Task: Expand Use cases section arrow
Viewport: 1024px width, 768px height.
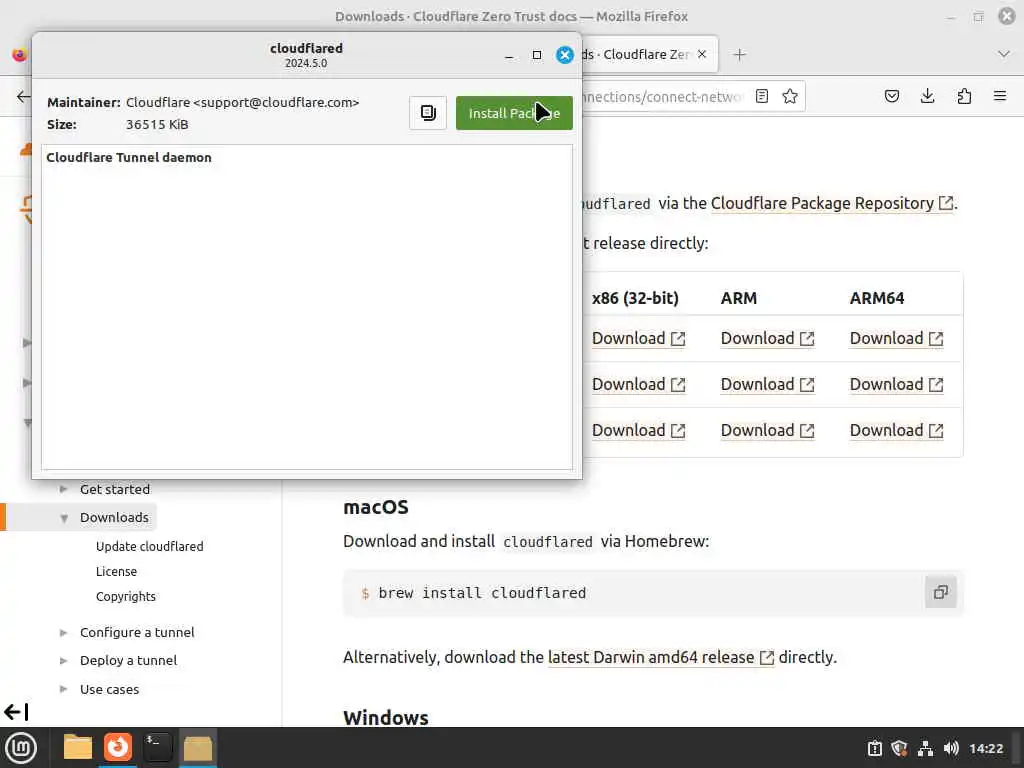Action: tap(63, 689)
